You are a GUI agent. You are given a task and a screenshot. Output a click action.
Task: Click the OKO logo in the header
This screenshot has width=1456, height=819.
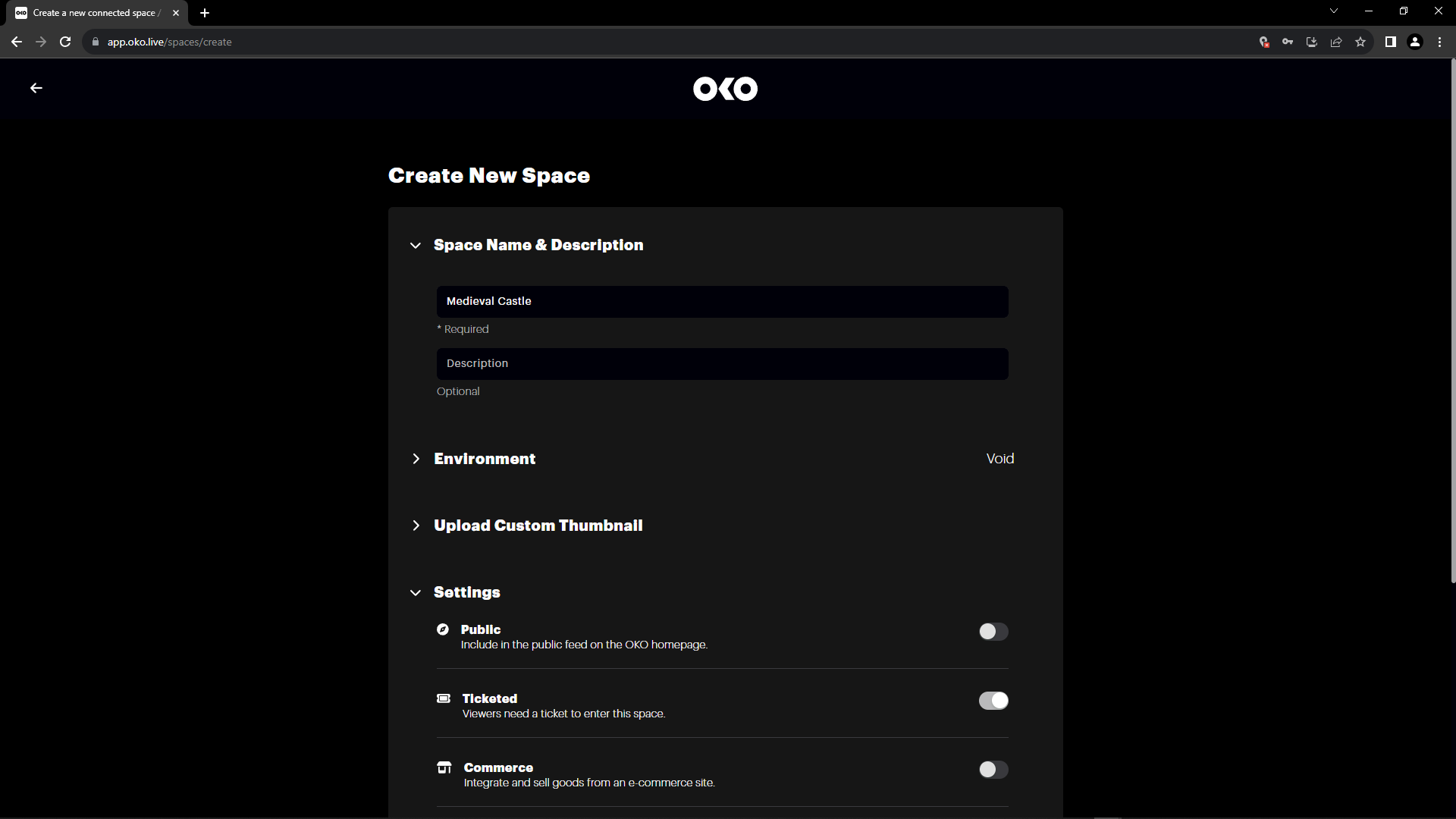point(725,89)
